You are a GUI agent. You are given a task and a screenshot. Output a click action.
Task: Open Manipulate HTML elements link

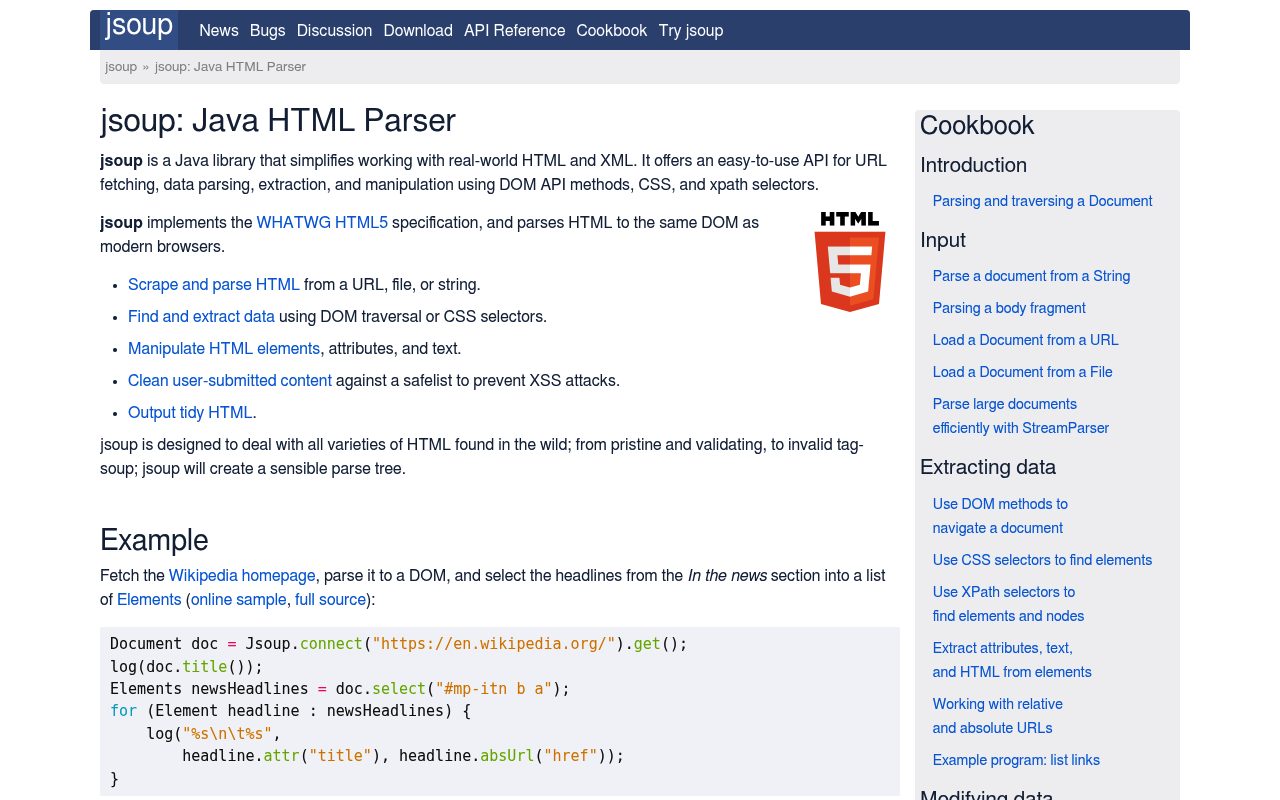tap(224, 349)
